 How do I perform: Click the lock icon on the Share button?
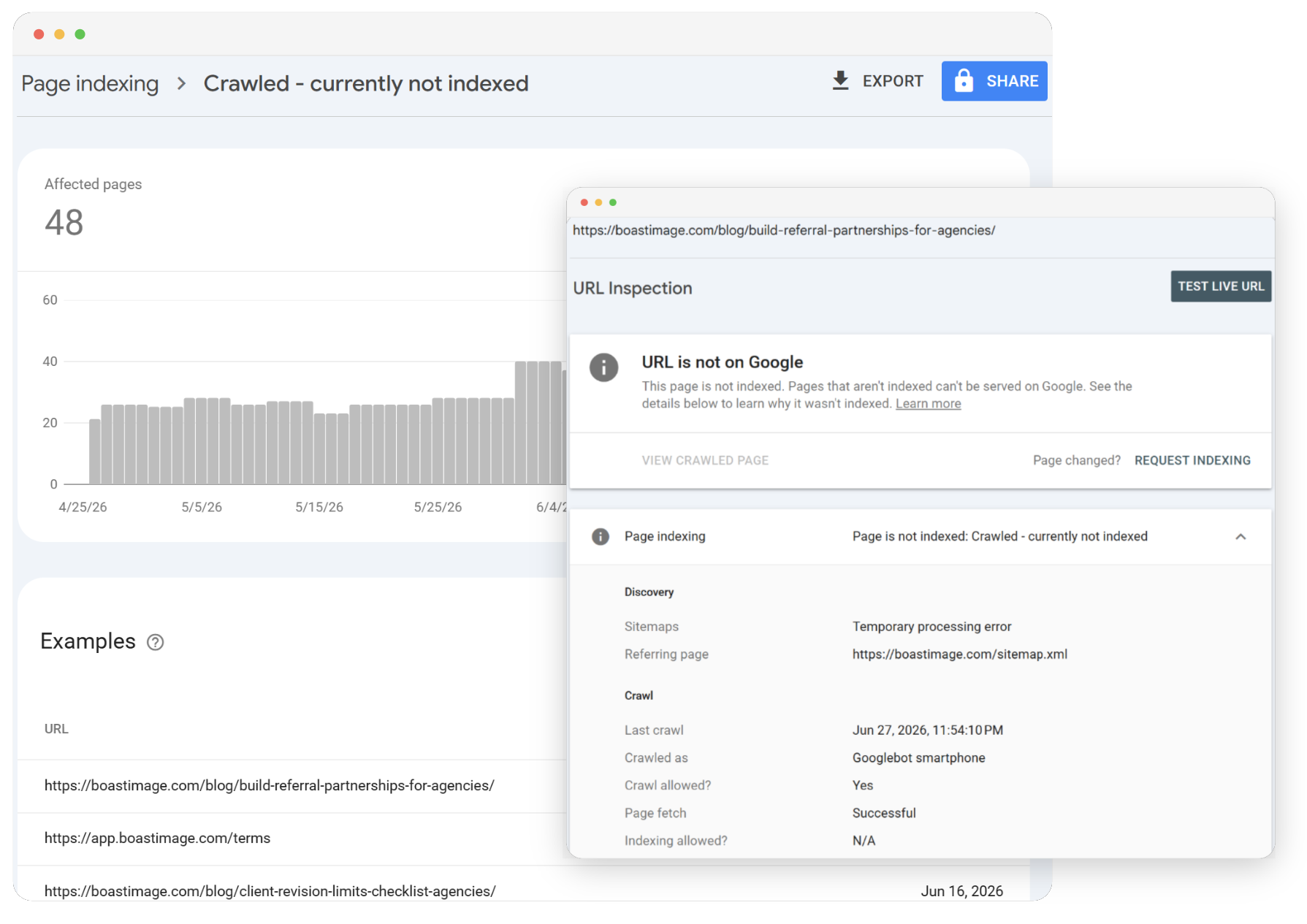pyautogui.click(x=964, y=80)
